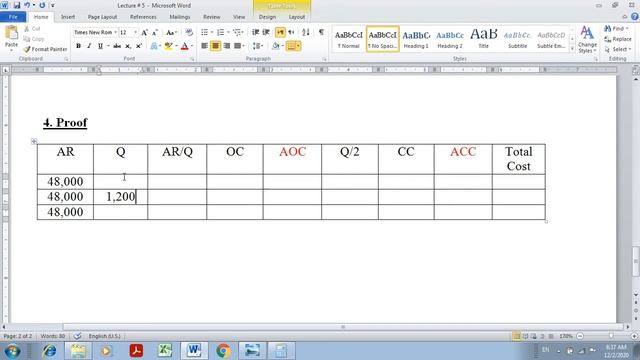Switch to the Page Layout tab

coord(102,17)
